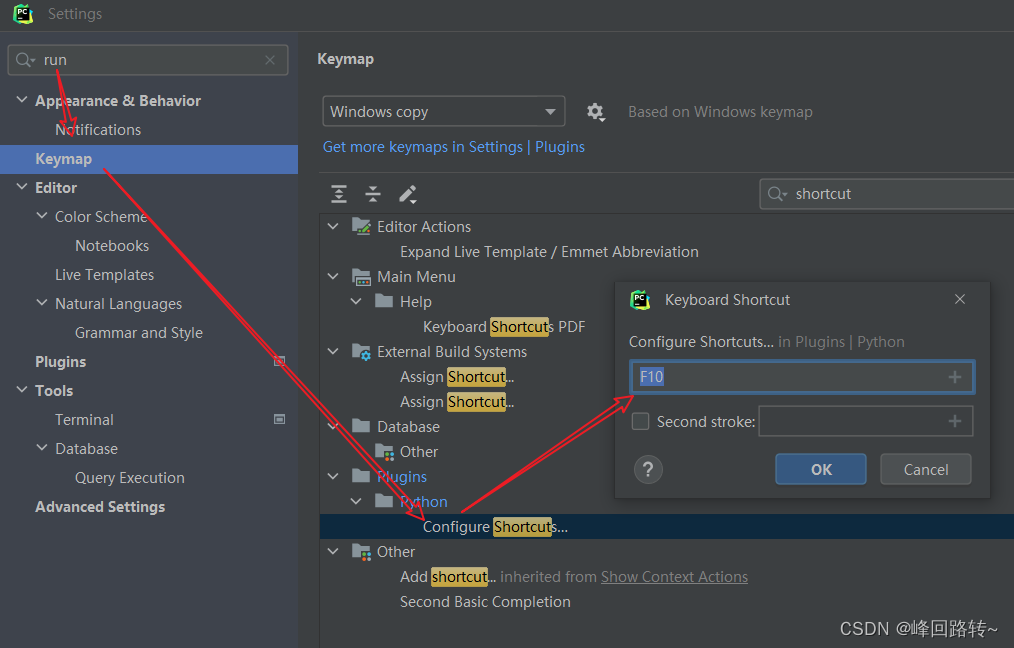Collapse Editor Actions group in keymap
Screen dimensions: 1014x648
point(333,226)
